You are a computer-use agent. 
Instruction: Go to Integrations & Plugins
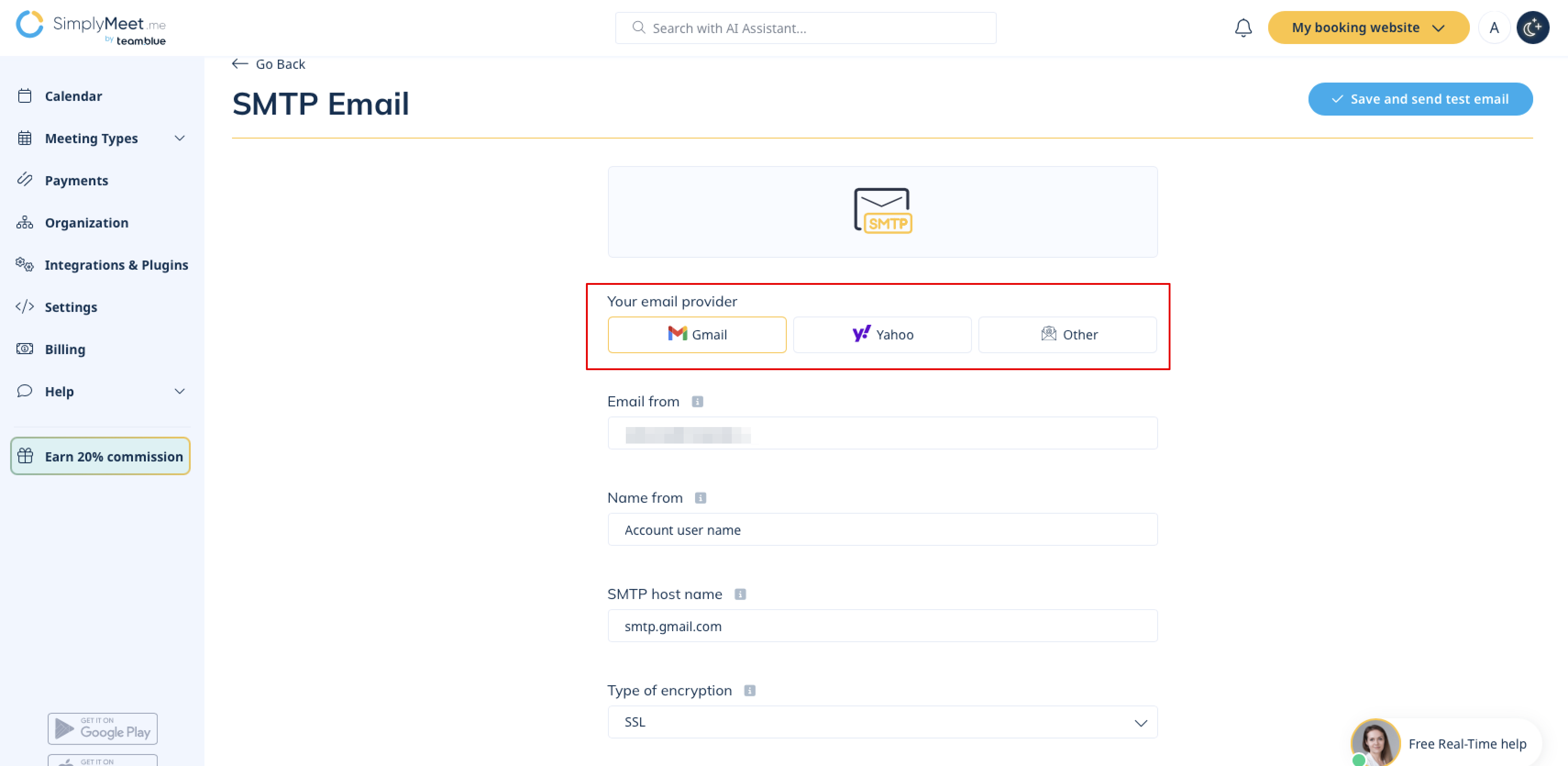click(116, 265)
